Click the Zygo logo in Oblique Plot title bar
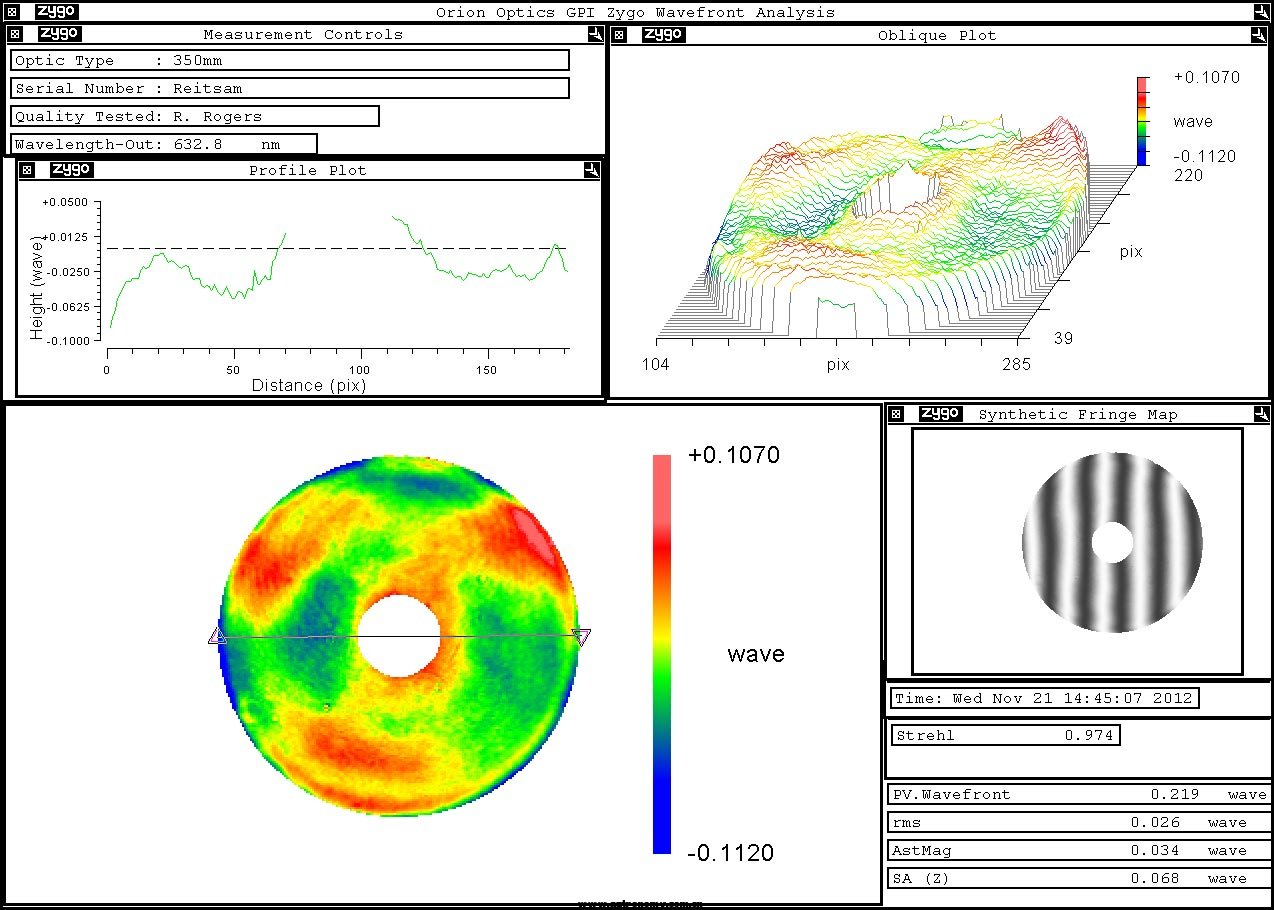This screenshot has height=910, width=1274. [662, 35]
